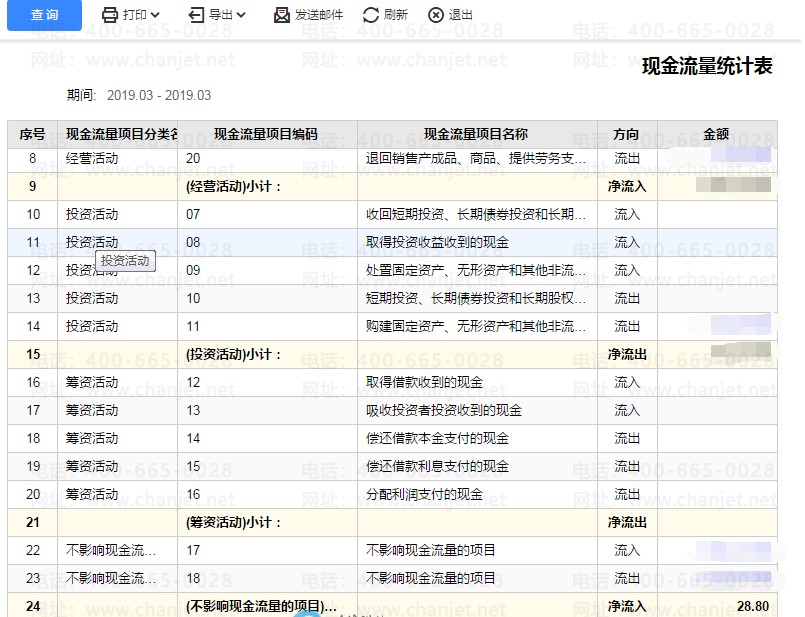
Task: Click the 发送邮件 mail icon
Action: point(282,15)
